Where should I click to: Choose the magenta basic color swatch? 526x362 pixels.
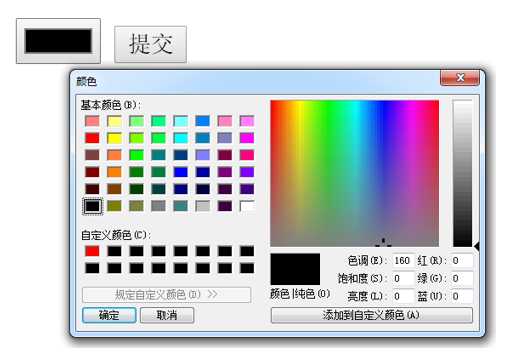click(x=247, y=138)
